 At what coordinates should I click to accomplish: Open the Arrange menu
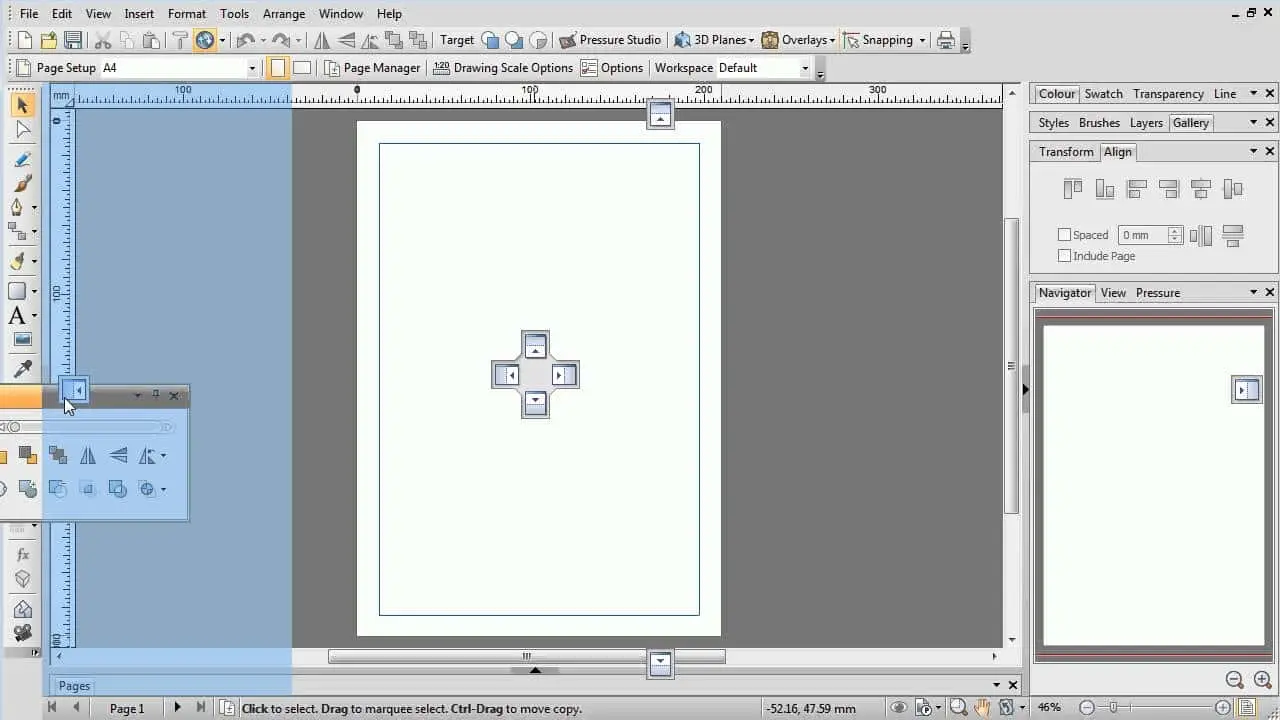click(284, 14)
